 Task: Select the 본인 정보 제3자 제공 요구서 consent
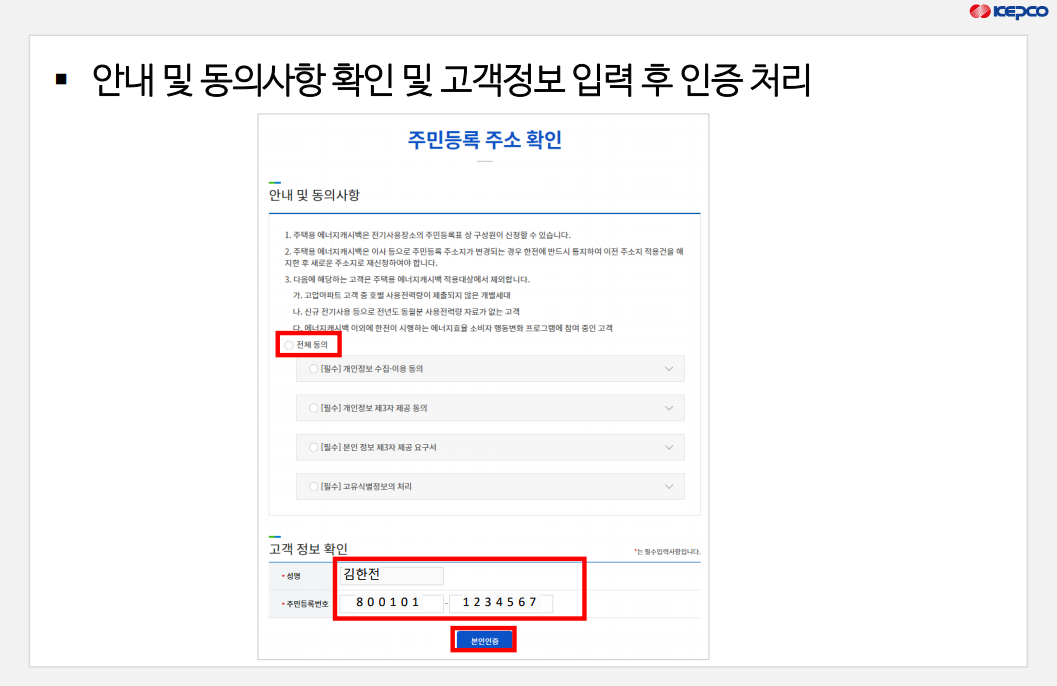coord(313,447)
